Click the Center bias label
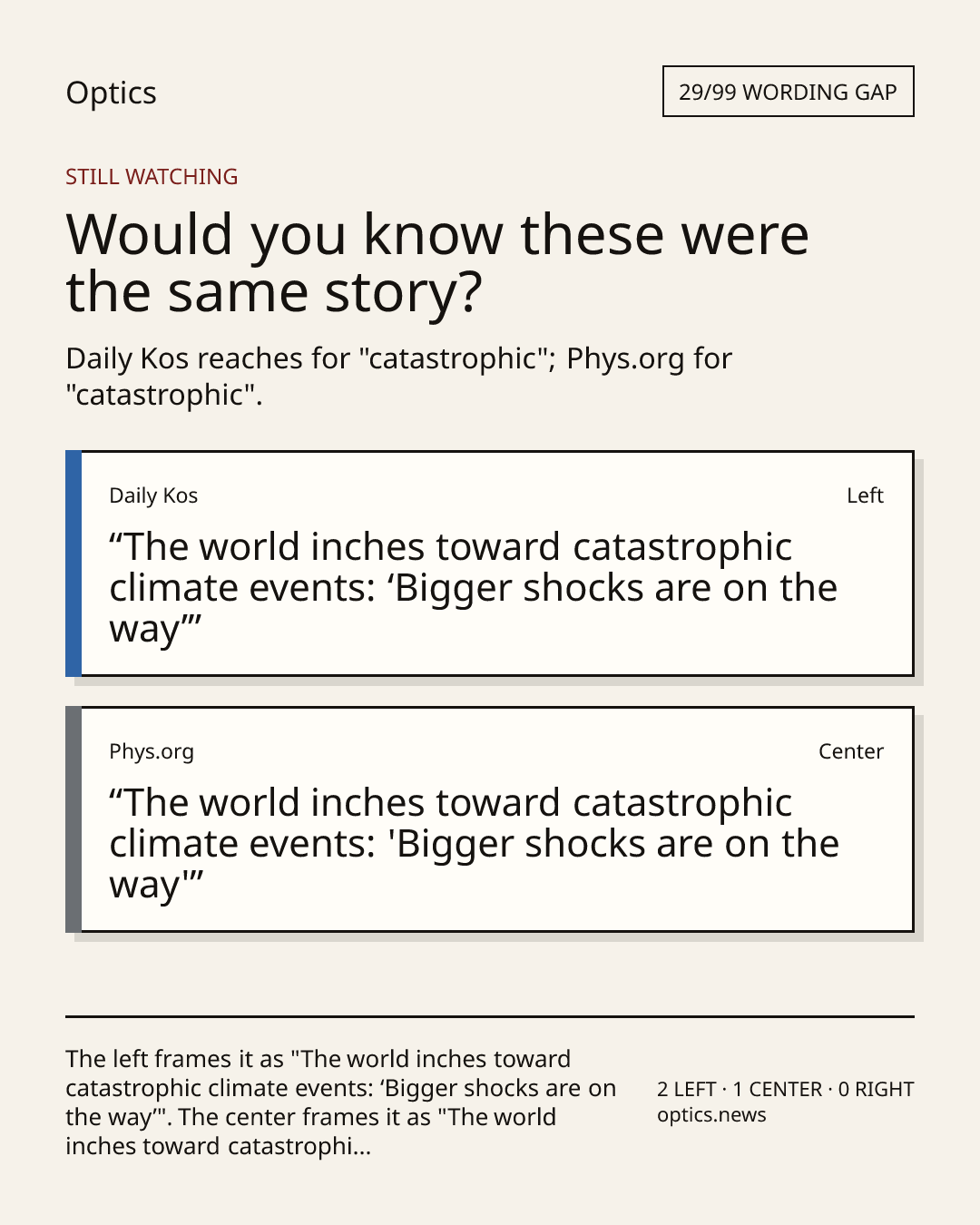Viewport: 980px width, 1225px height. (x=850, y=751)
